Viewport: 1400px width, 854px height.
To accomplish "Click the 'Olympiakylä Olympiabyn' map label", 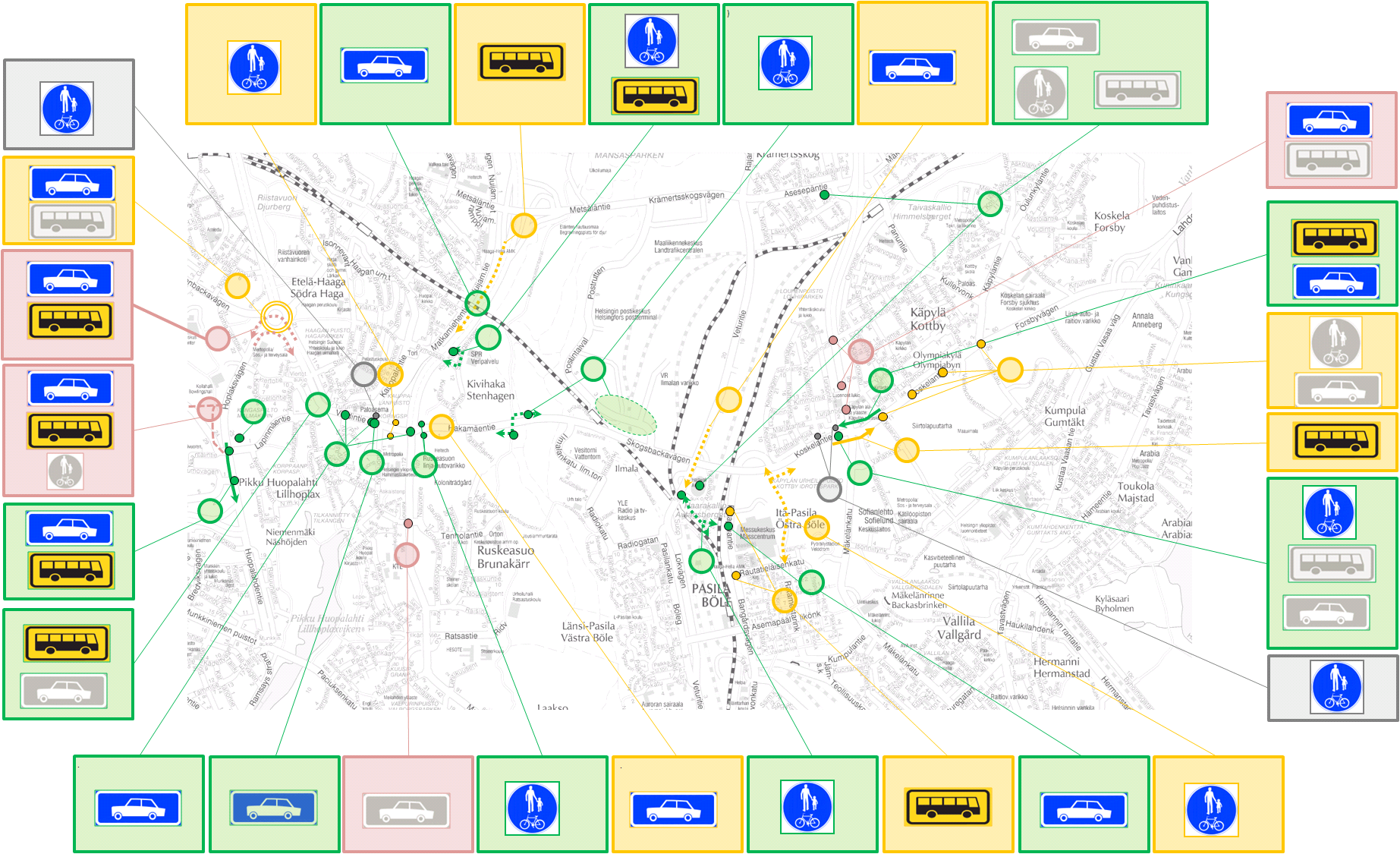I will (936, 360).
